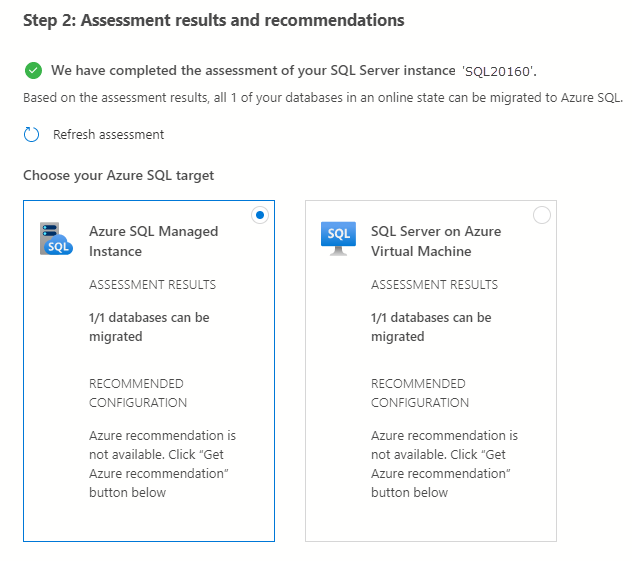
Task: Click the 'SQL20160' instance name text
Action: [498, 71]
